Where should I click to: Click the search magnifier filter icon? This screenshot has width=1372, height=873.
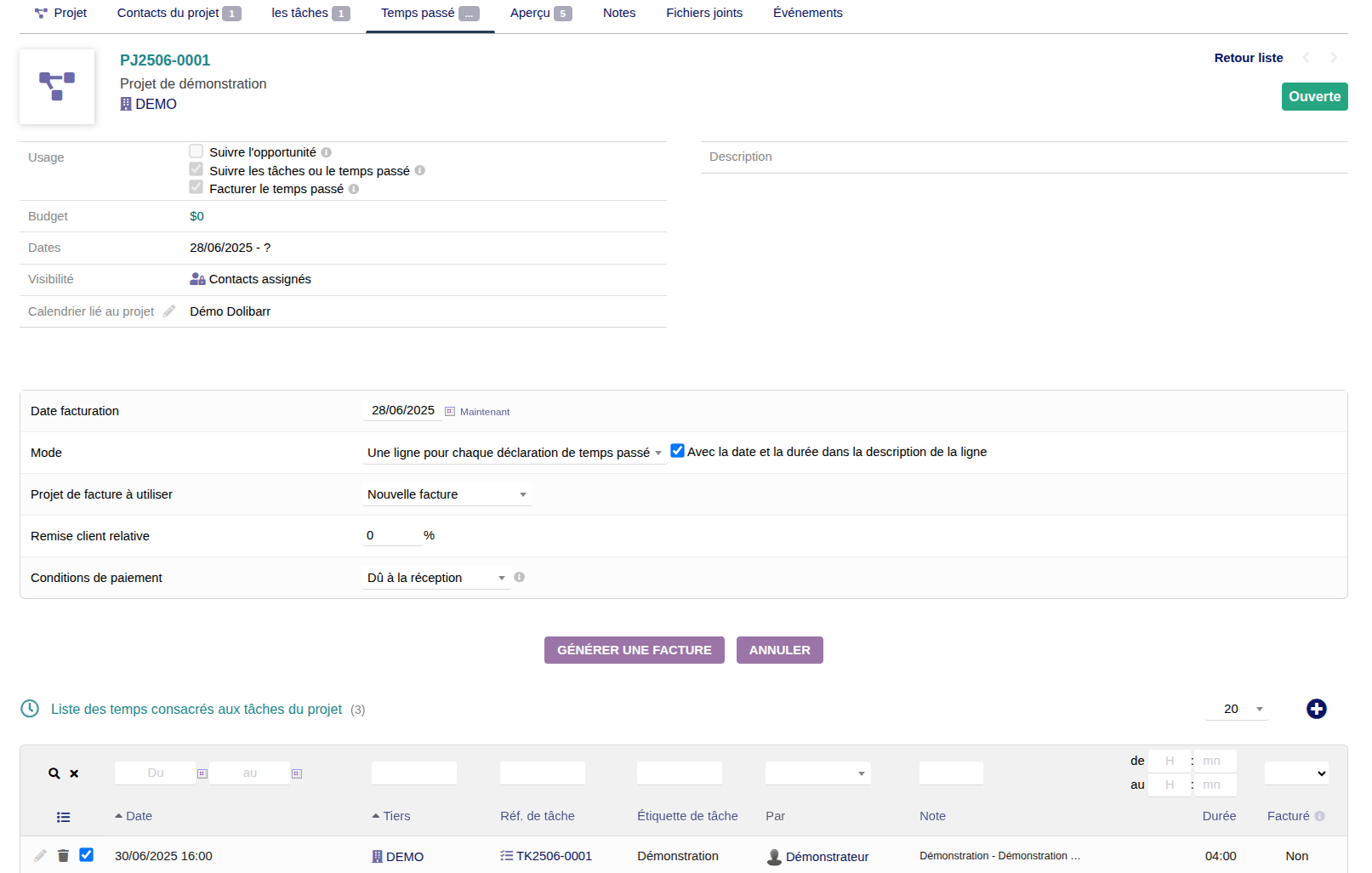tap(54, 773)
